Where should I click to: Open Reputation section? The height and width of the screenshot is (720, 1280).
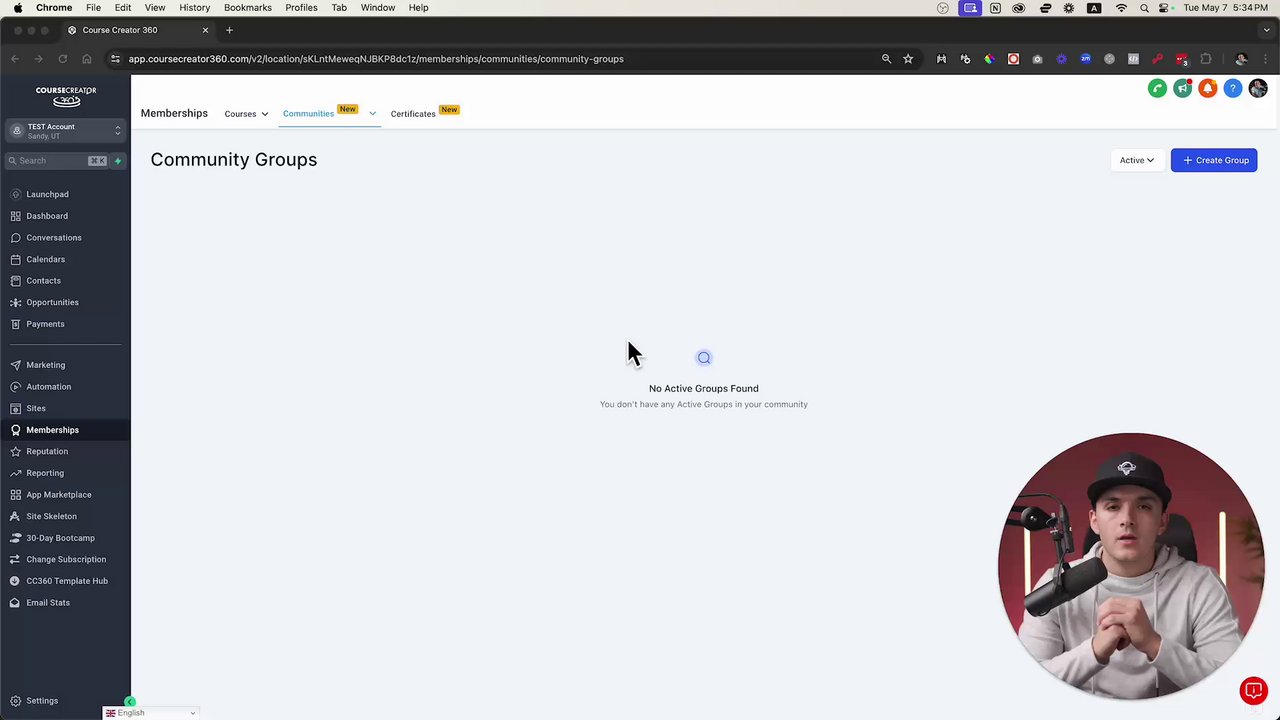pos(47,451)
